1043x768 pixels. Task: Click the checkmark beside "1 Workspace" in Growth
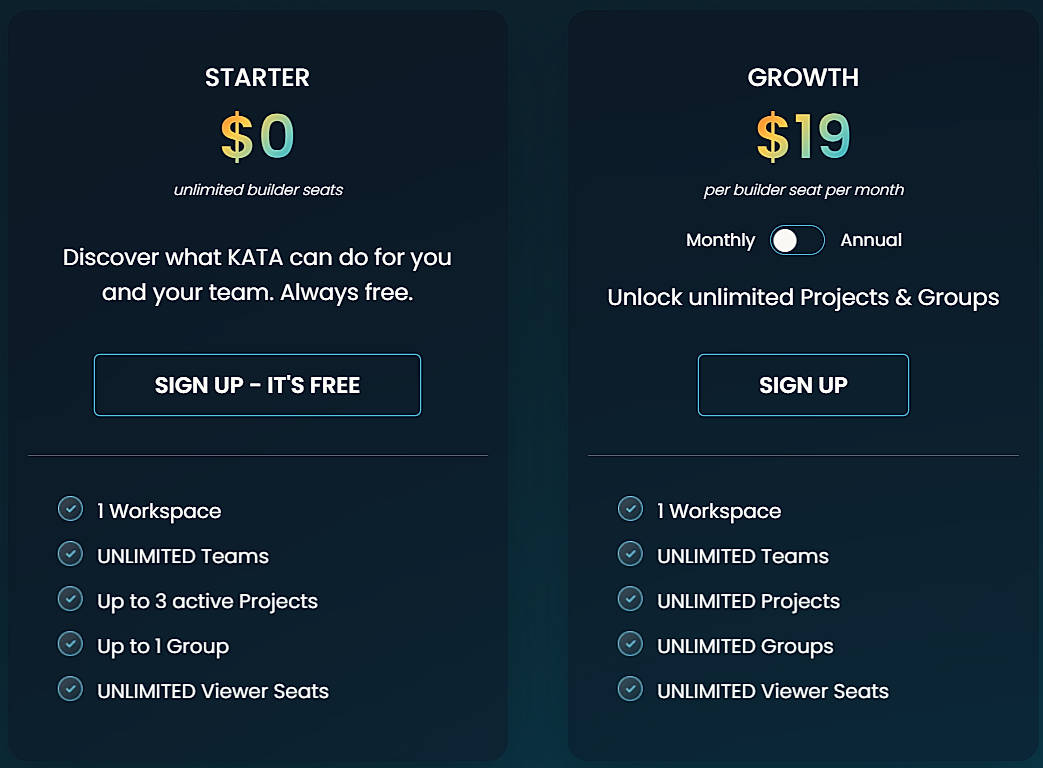tap(630, 509)
